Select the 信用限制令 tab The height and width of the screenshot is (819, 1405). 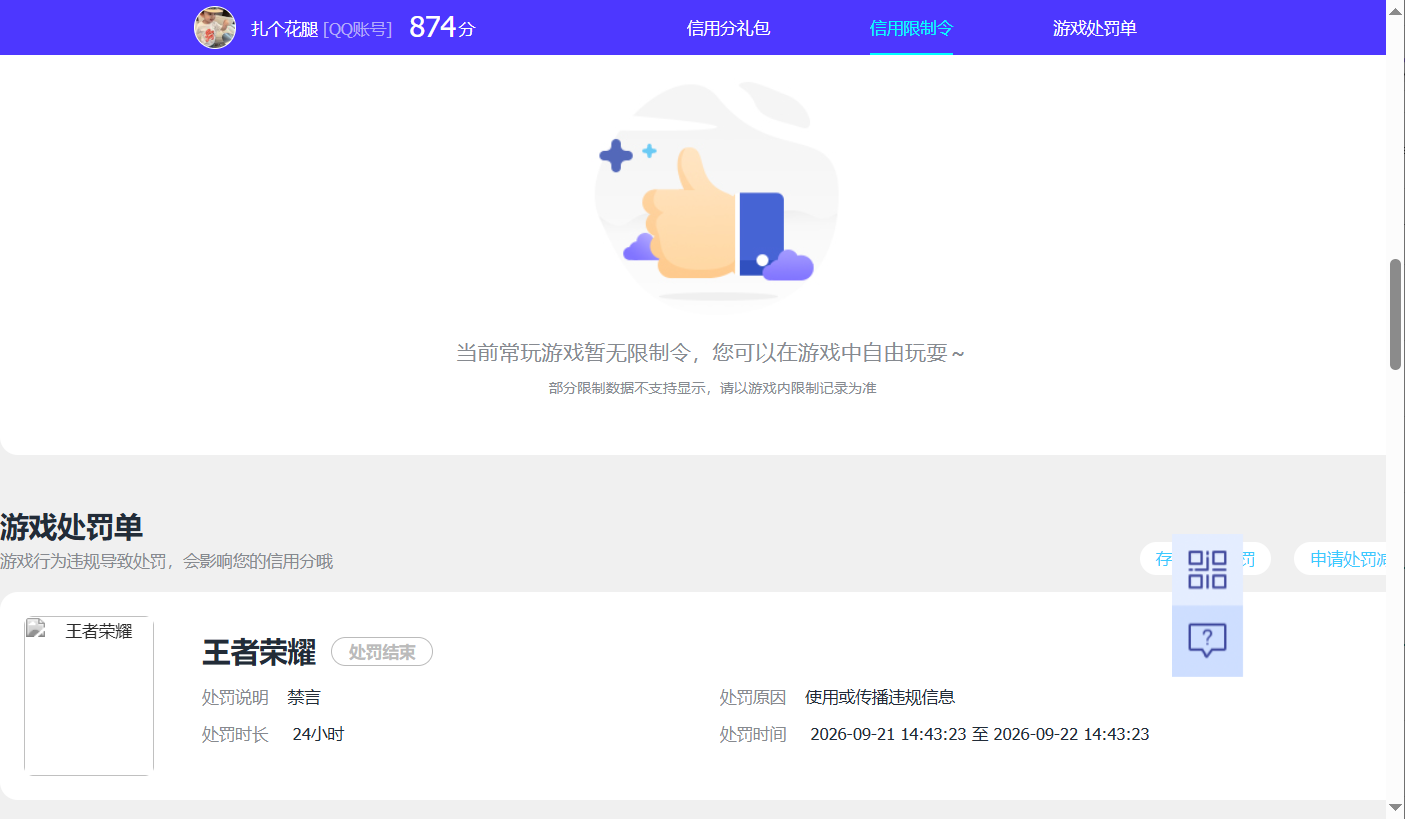(x=911, y=28)
